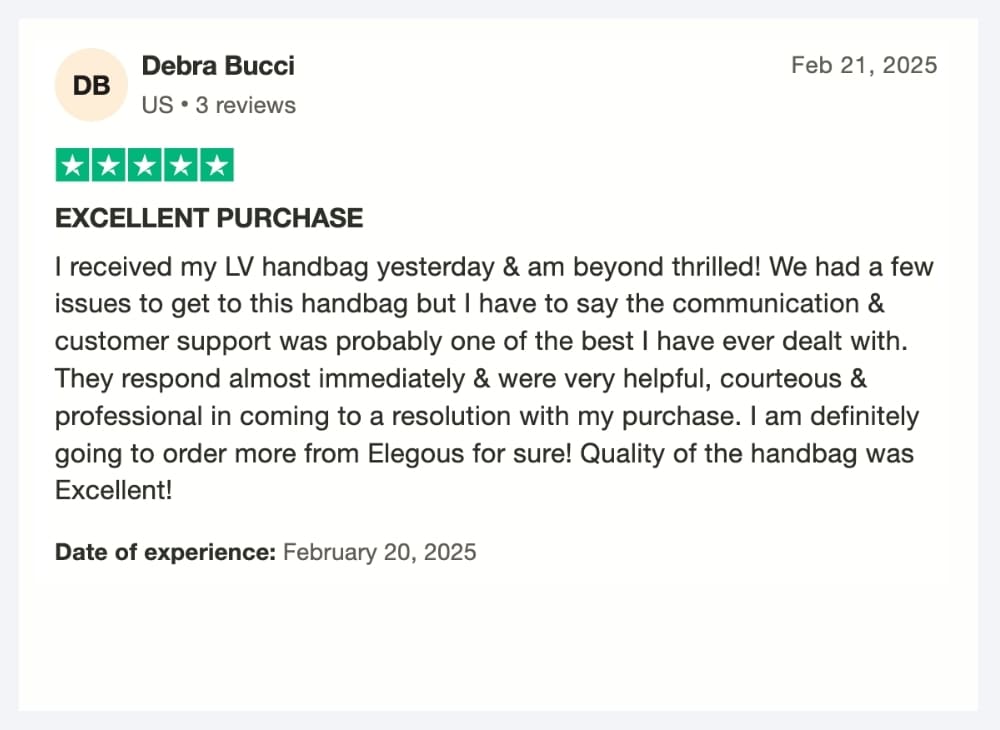Image resolution: width=1000 pixels, height=730 pixels.
Task: Click the first green star
Action: click(72, 165)
